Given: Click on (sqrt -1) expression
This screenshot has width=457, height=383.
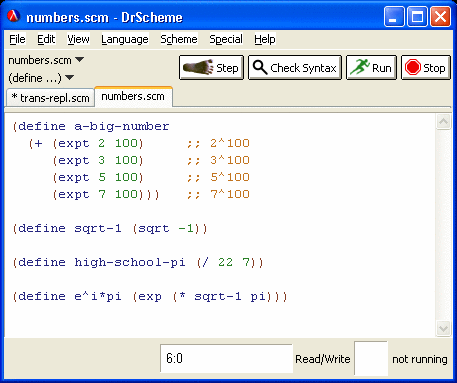Looking at the screenshot, I should tap(166, 229).
